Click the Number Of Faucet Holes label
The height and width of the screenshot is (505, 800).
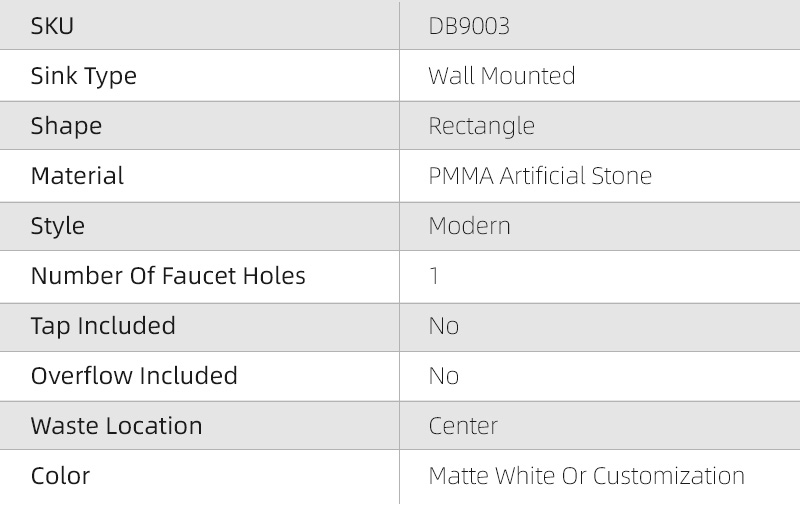pos(168,276)
